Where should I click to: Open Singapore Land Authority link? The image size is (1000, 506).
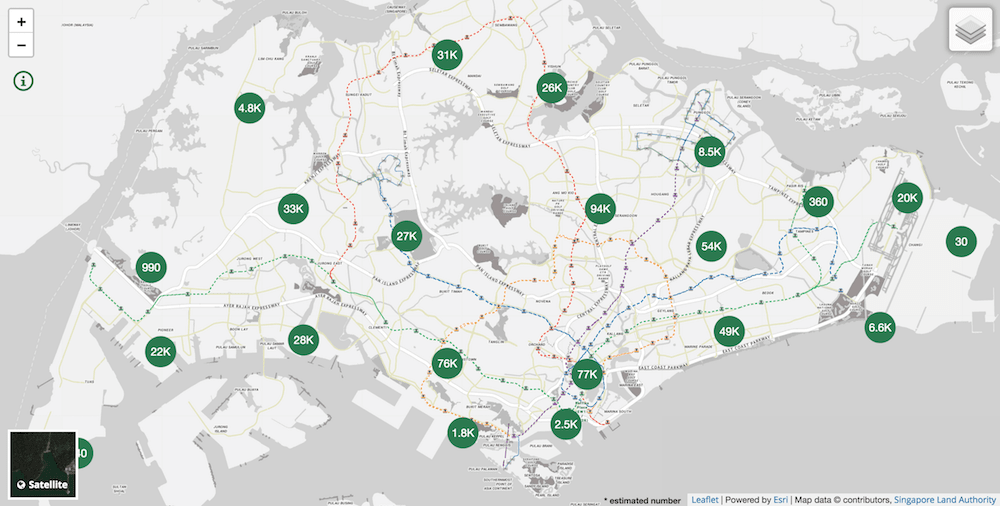click(x=944, y=499)
